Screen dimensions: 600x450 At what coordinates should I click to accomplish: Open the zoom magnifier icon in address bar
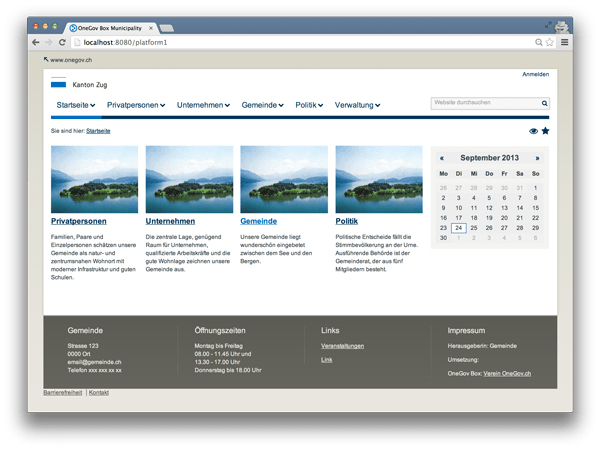tap(538, 42)
